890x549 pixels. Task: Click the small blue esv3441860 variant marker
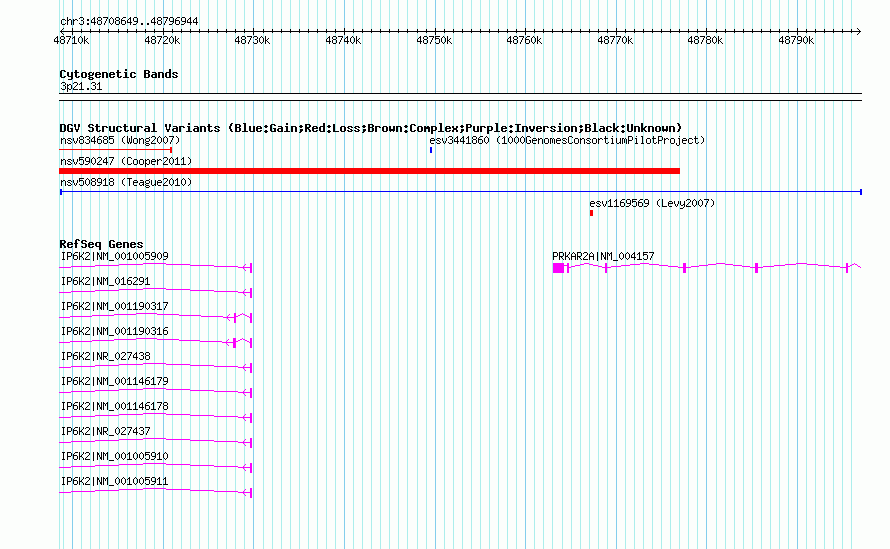(x=431, y=150)
